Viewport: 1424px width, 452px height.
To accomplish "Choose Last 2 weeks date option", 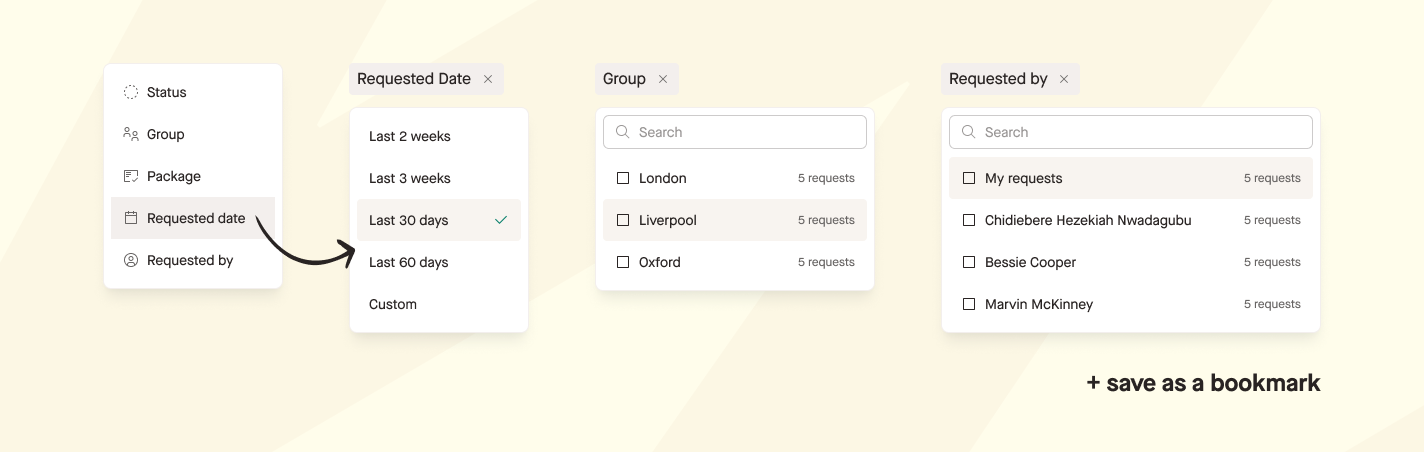I will 410,136.
